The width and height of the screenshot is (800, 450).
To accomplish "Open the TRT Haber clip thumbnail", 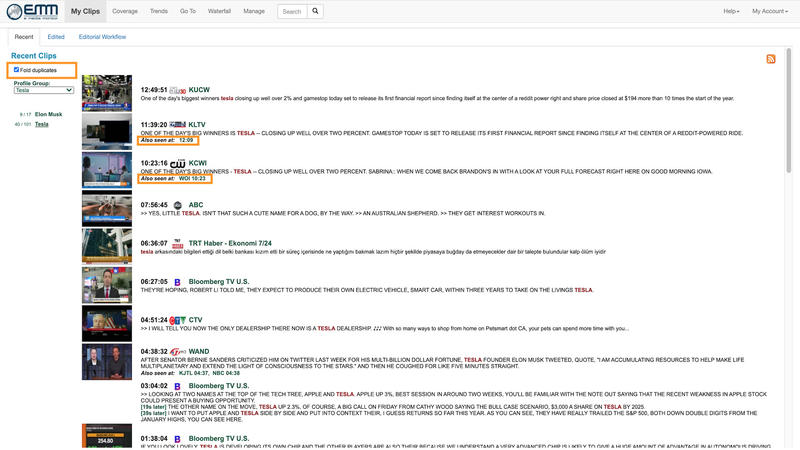I will (106, 246).
